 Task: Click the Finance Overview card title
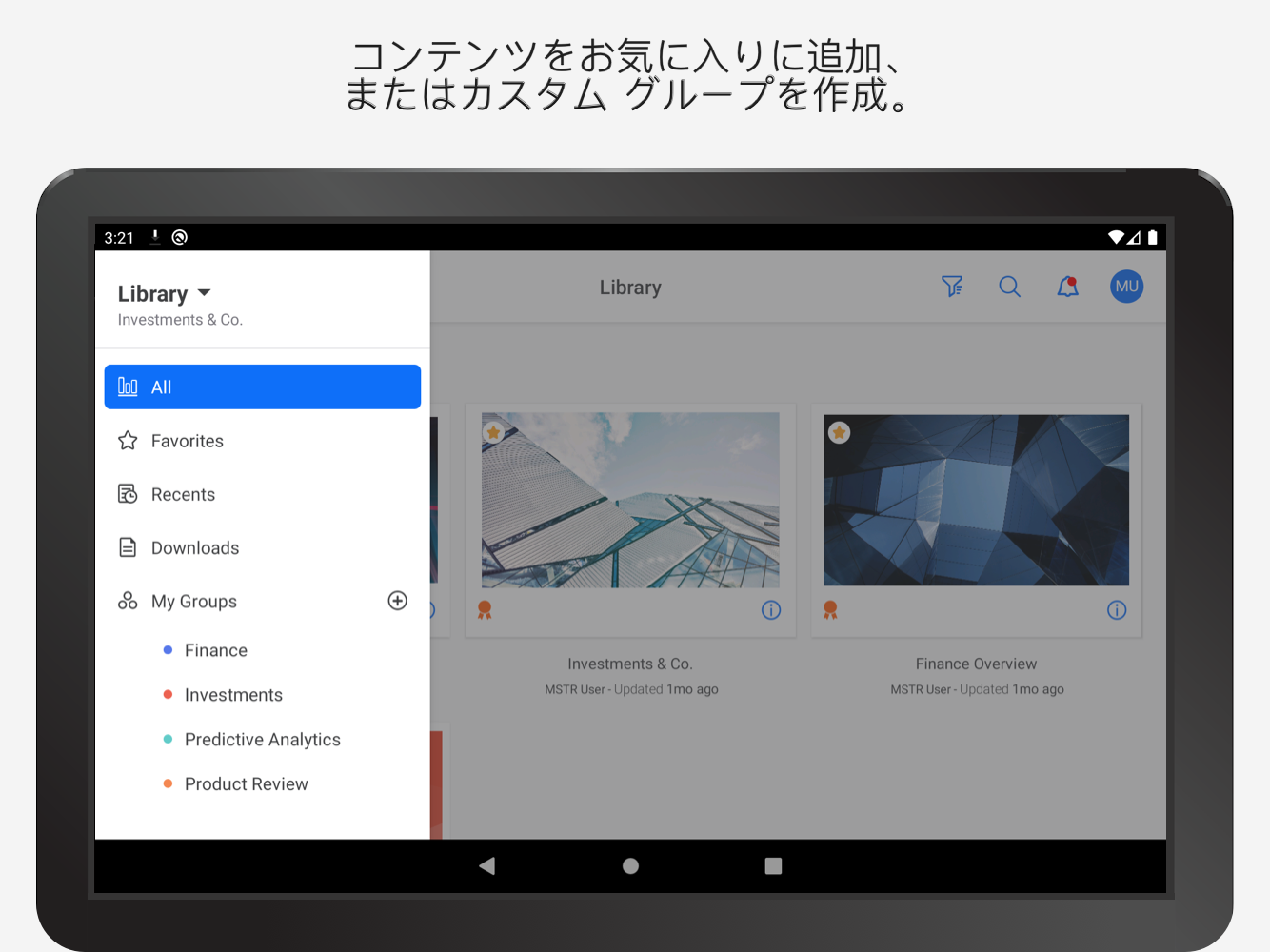pyautogui.click(x=977, y=664)
